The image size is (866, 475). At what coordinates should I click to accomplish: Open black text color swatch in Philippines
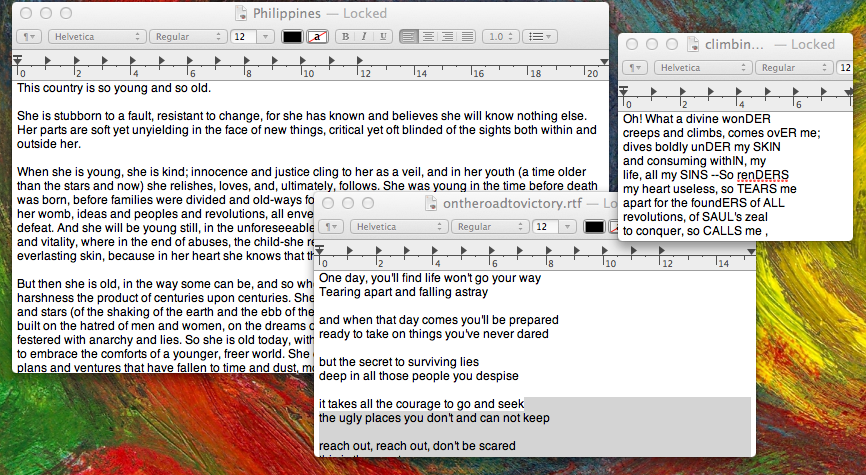coord(292,37)
